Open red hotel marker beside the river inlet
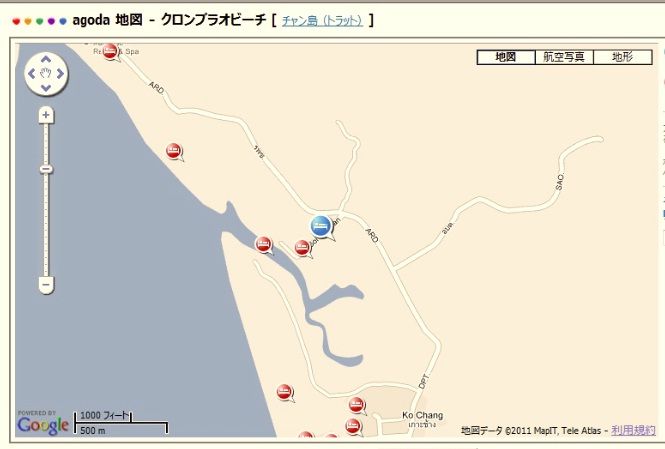This screenshot has height=449, width=665. 263,244
